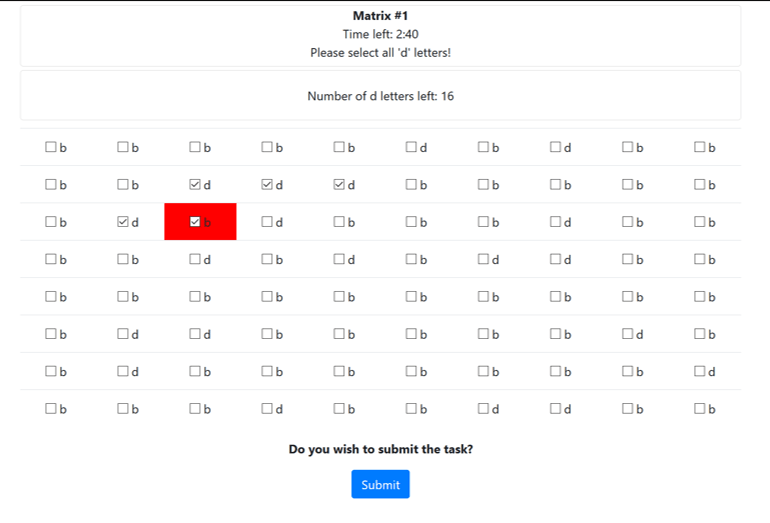This screenshot has height=523, width=770.
Task: Uncheck the red-highlighted 'b' checkbox
Action: [195, 222]
